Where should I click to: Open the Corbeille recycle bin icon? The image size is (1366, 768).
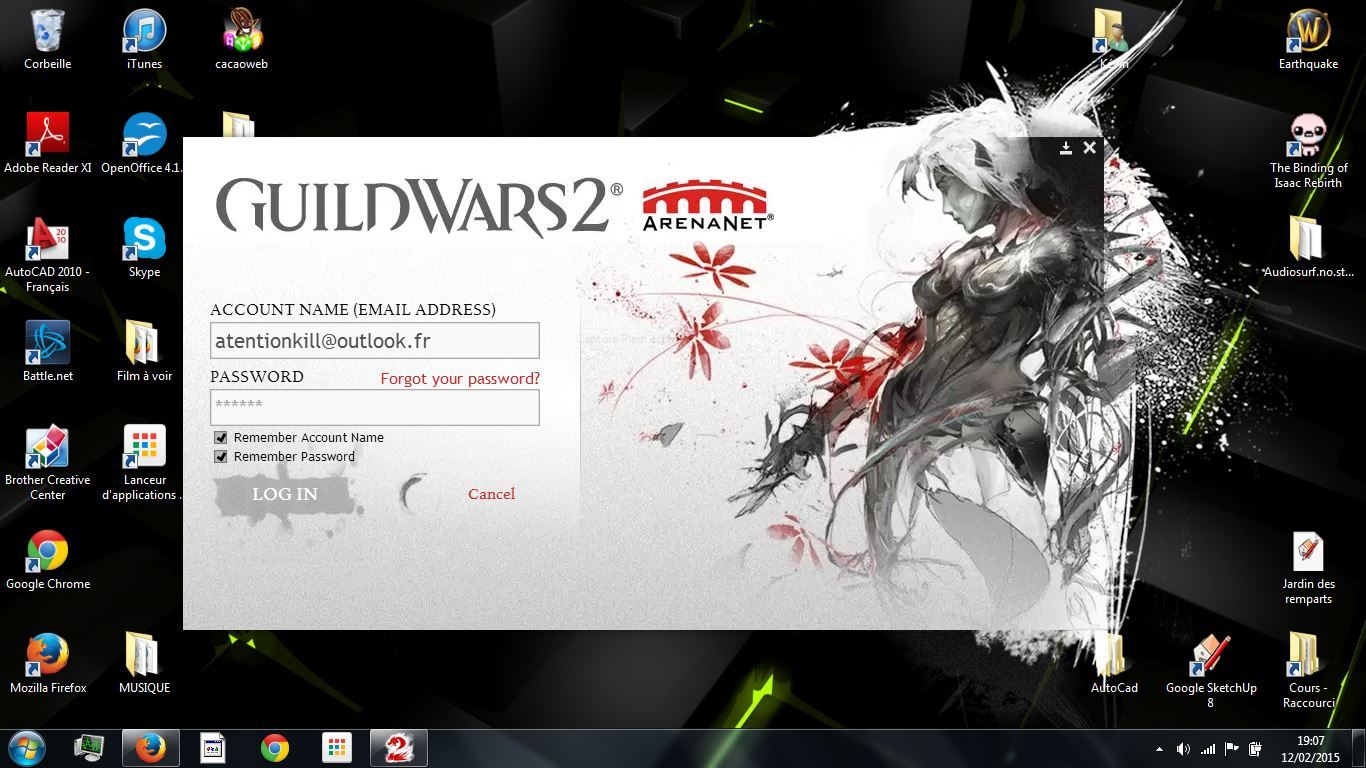(x=47, y=40)
